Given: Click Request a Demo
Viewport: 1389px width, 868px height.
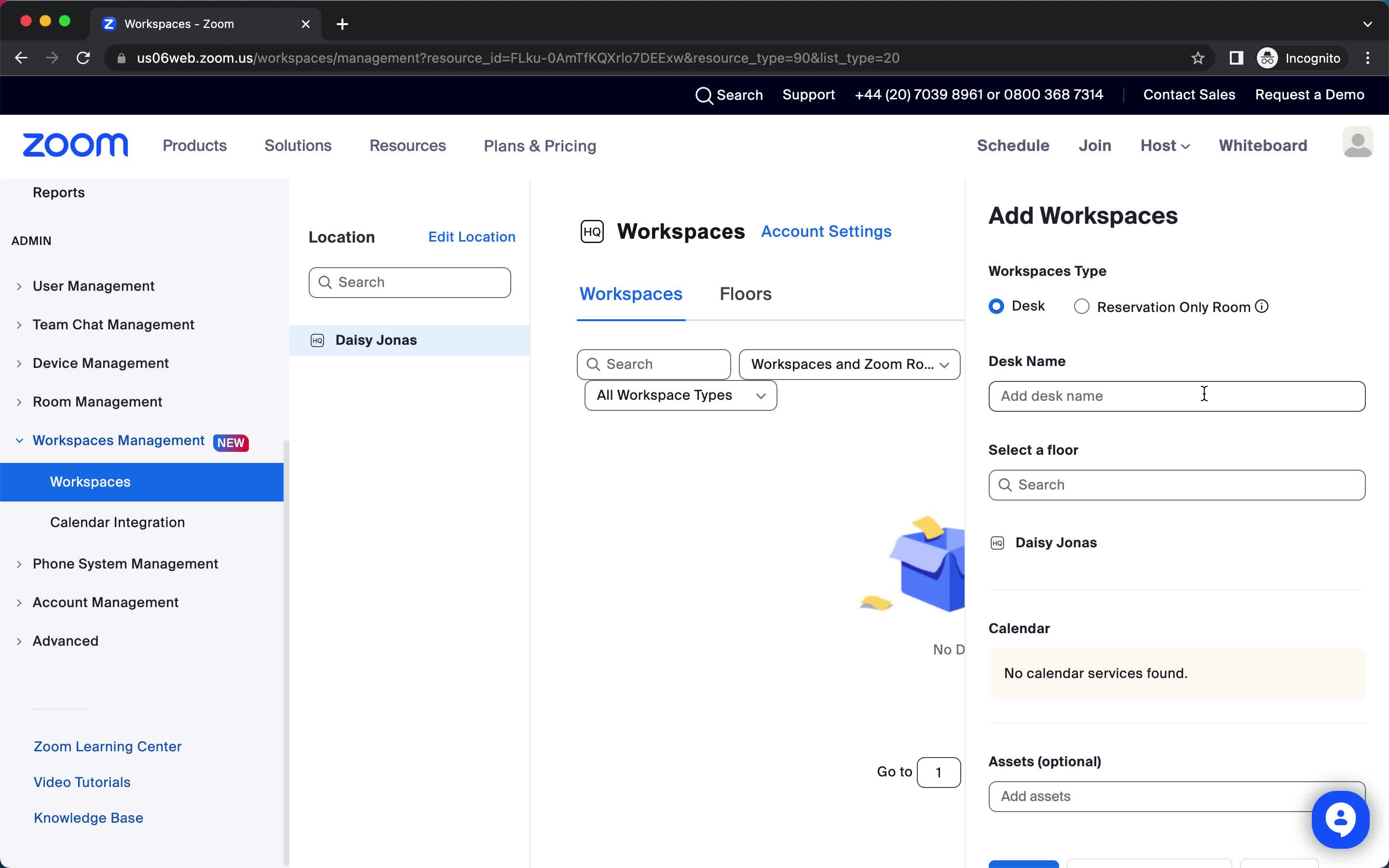Looking at the screenshot, I should (1309, 95).
